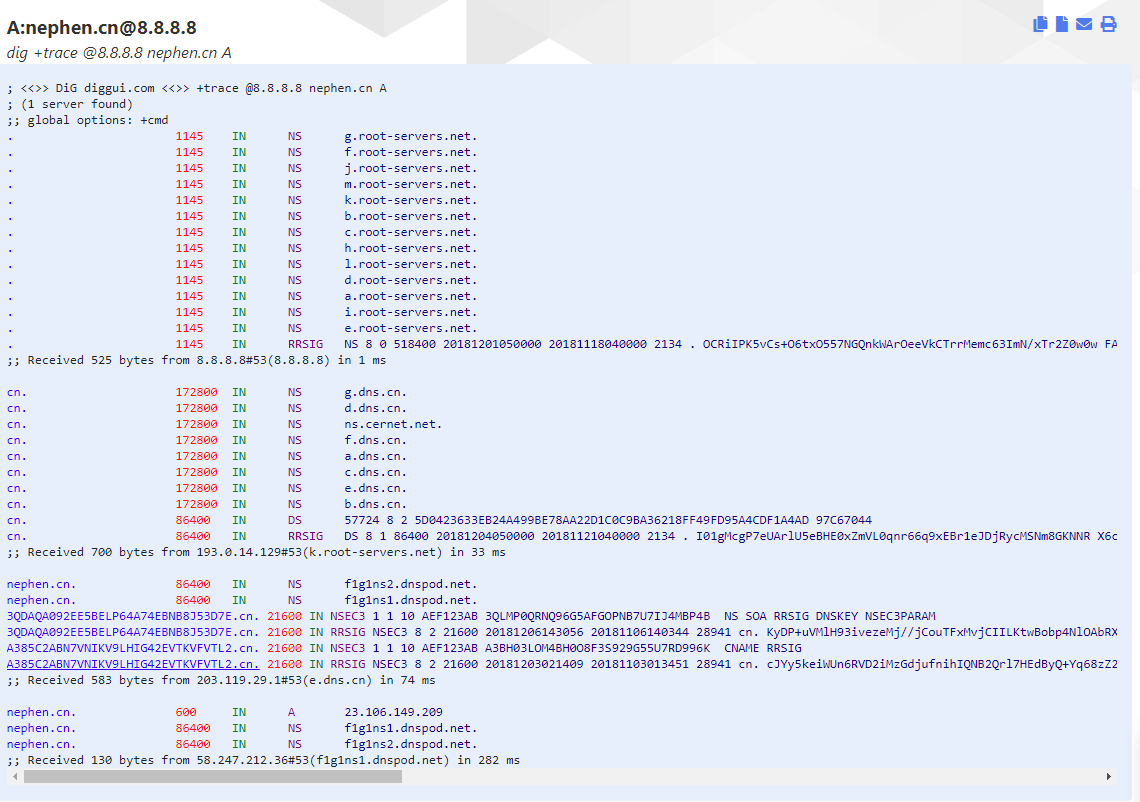The width and height of the screenshot is (1140, 802).
Task: Click 'Received 700 bytes from 193.0.14.129' line
Action: (256, 552)
